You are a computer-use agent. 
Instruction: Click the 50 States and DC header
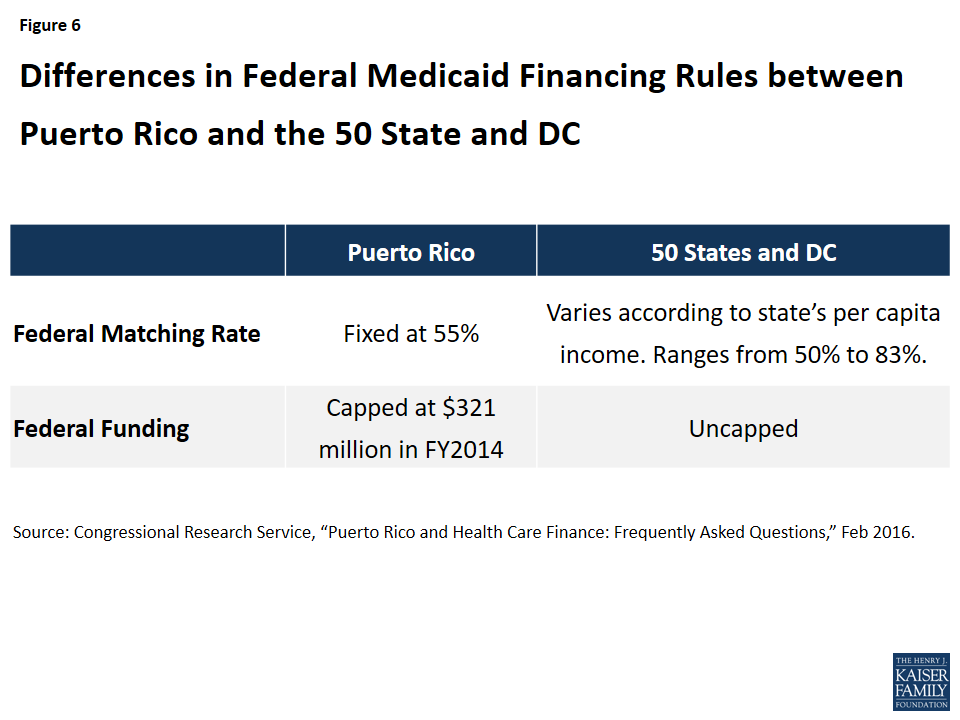743,252
